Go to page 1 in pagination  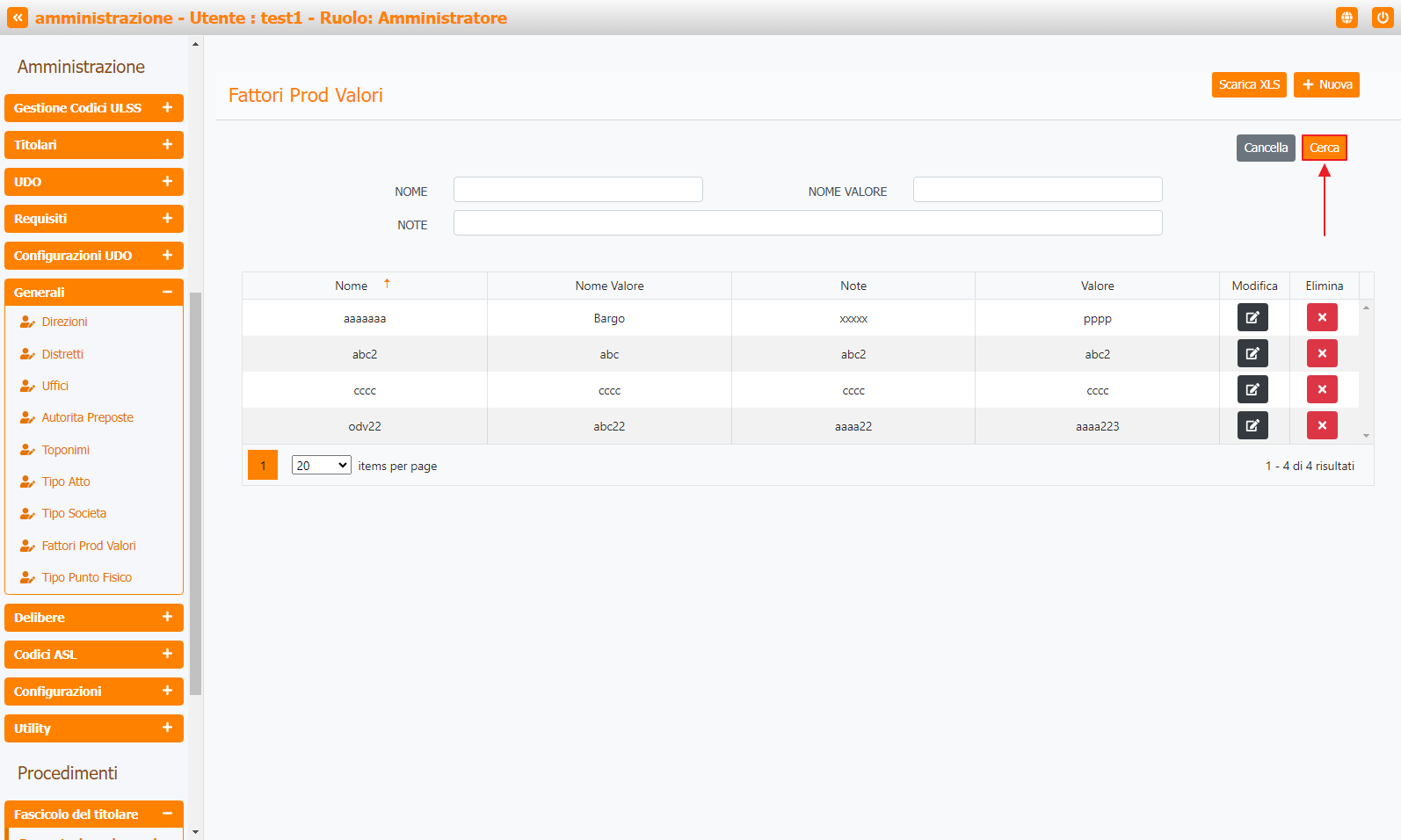point(263,466)
